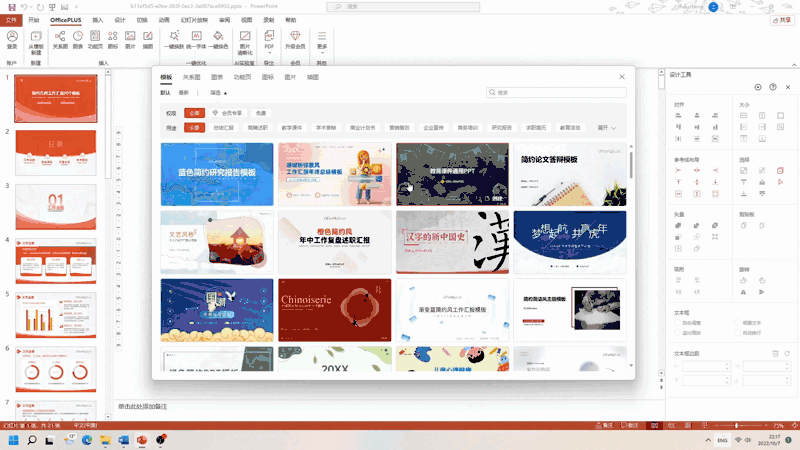The image size is (800, 450).
Task: Click the template dialog vertical scrollbar
Action: (631, 163)
